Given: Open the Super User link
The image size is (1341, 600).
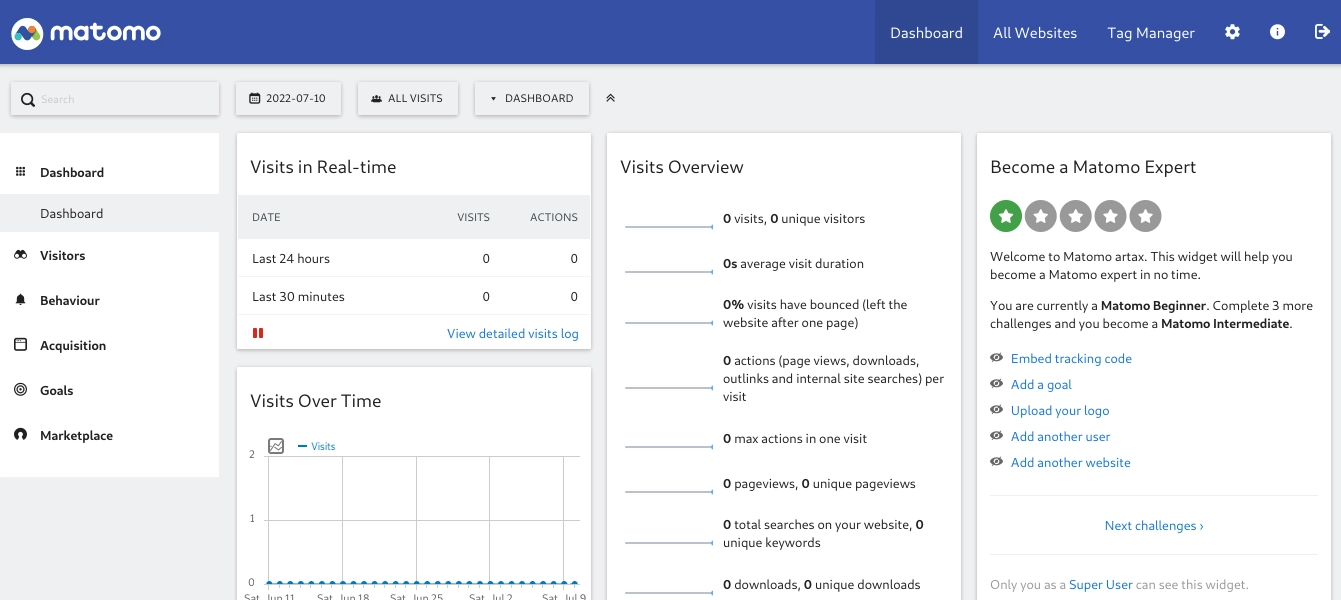Looking at the screenshot, I should [x=1101, y=584].
